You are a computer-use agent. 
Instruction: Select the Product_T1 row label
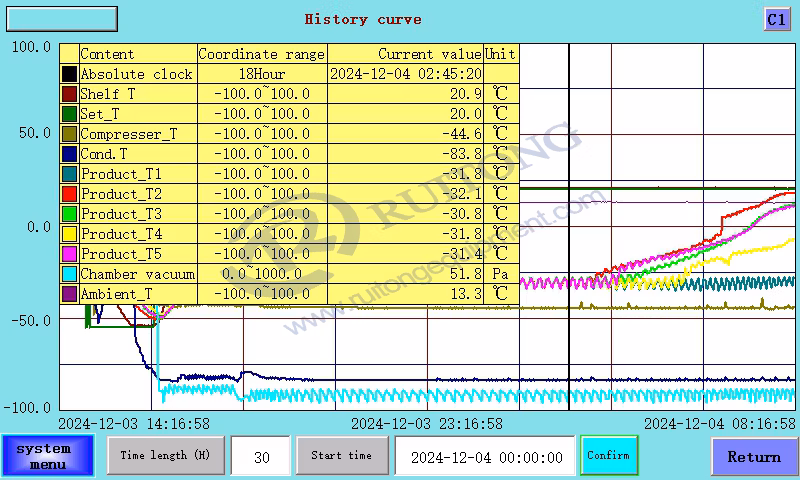point(121,174)
